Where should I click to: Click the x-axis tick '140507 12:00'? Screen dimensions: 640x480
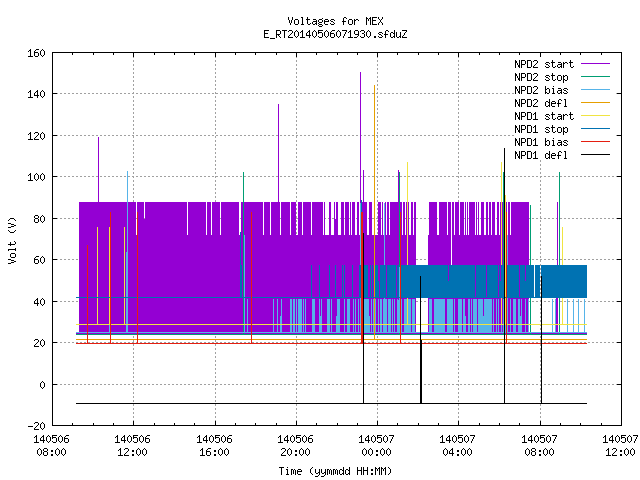coord(620,446)
